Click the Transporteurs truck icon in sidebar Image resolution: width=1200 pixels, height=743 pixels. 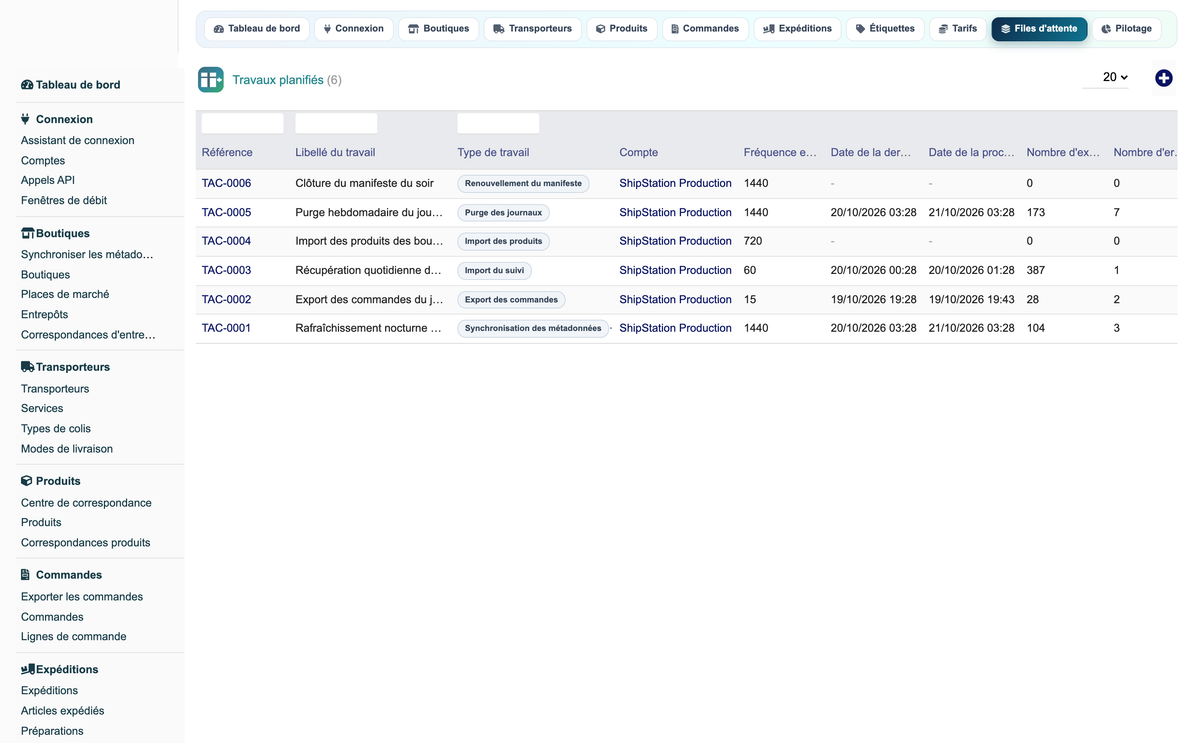[28, 367]
